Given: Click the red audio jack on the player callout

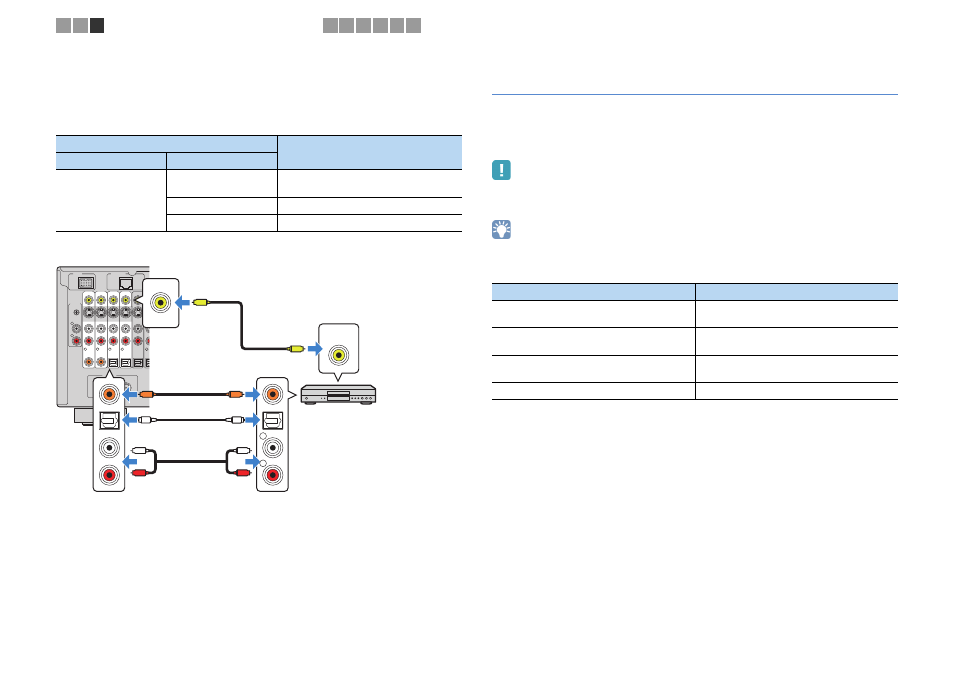Looking at the screenshot, I should click(273, 475).
